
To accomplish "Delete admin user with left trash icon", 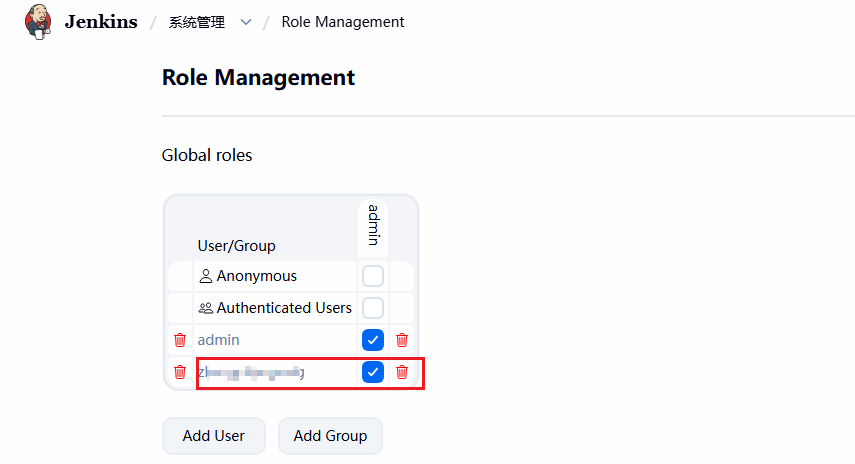I will 180,340.
